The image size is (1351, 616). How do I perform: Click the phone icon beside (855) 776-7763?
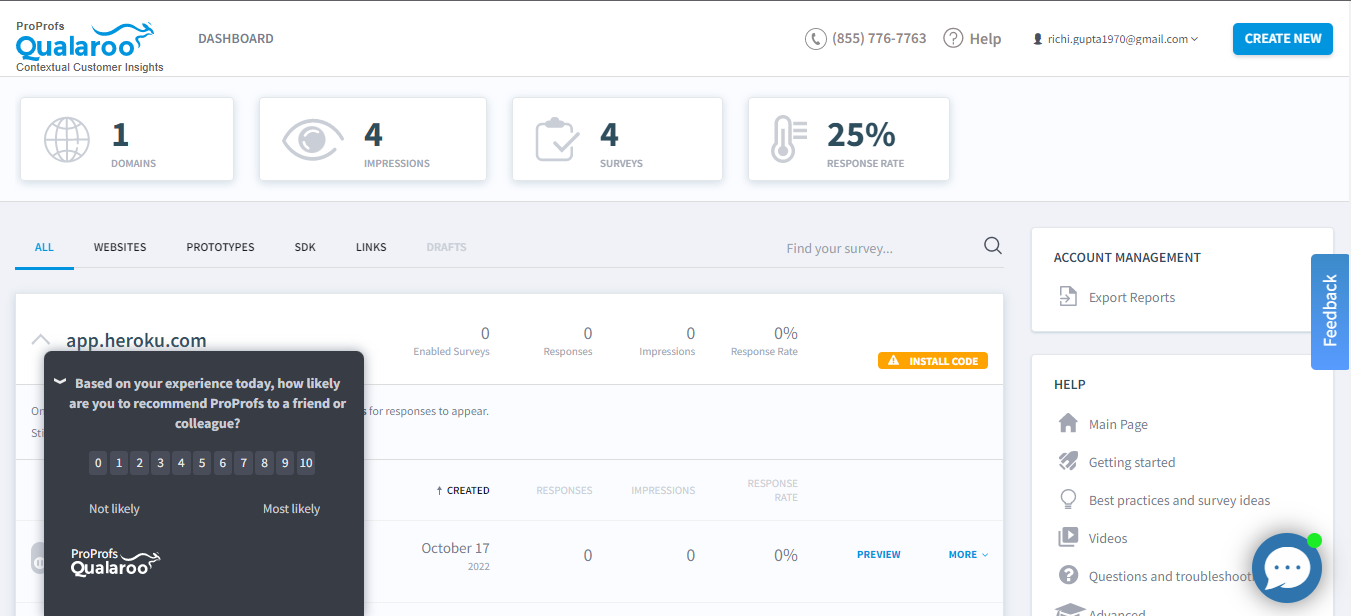click(816, 39)
